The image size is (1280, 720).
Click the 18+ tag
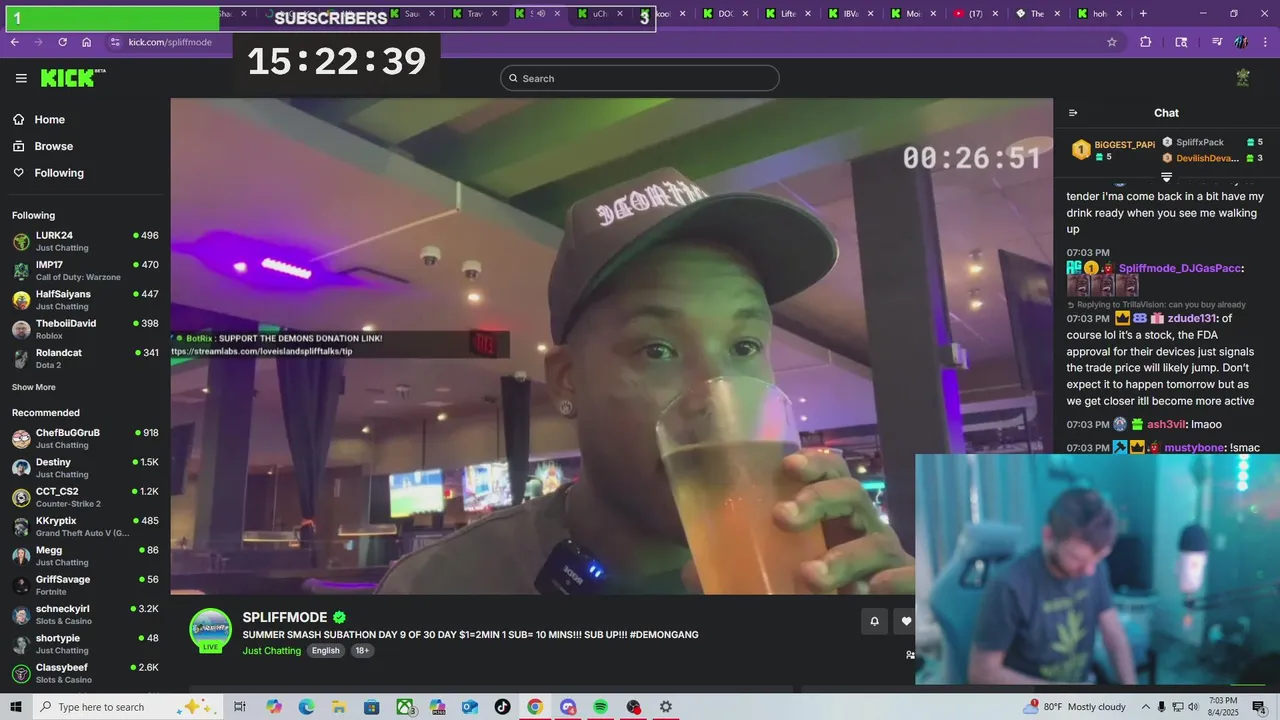click(x=362, y=650)
